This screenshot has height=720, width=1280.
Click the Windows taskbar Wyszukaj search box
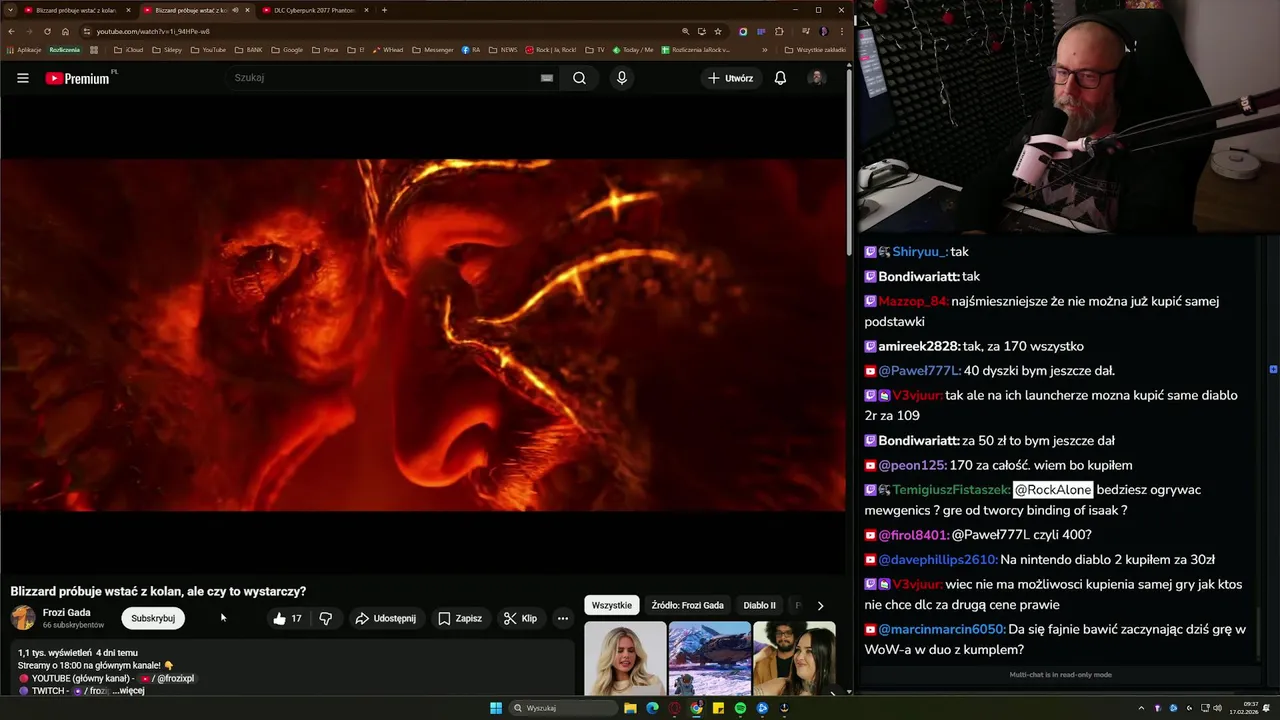(563, 708)
